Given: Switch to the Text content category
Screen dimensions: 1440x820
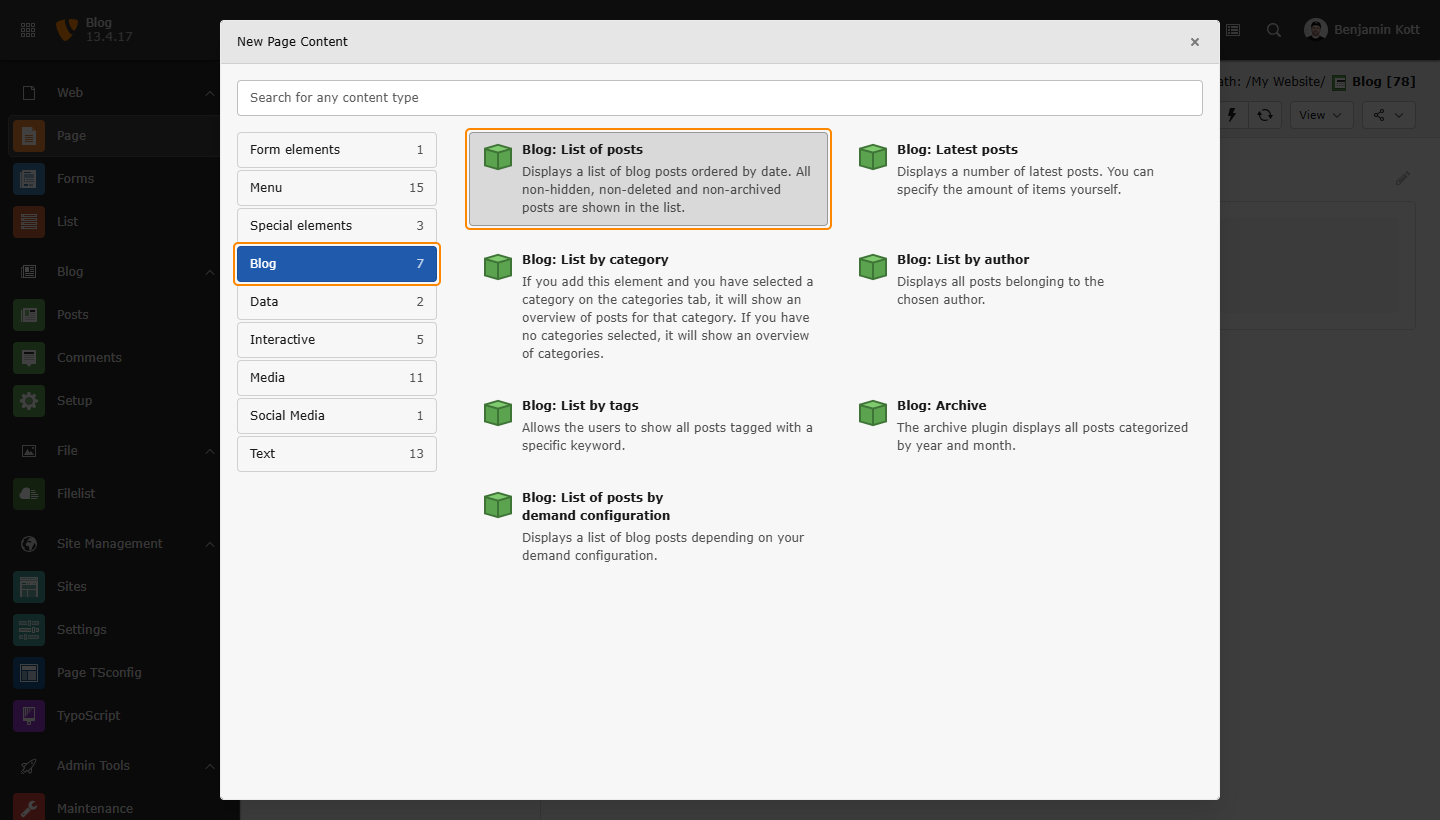Looking at the screenshot, I should pos(336,454).
